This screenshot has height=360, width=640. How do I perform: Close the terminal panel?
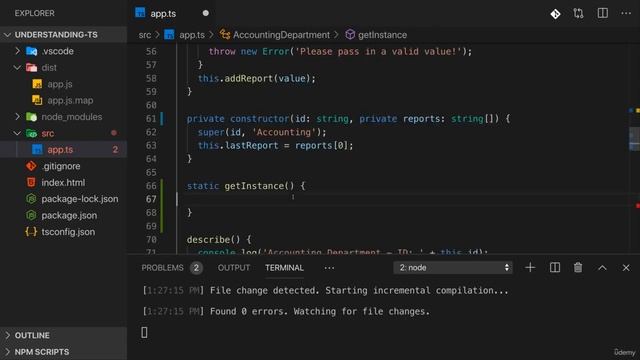pos(626,268)
